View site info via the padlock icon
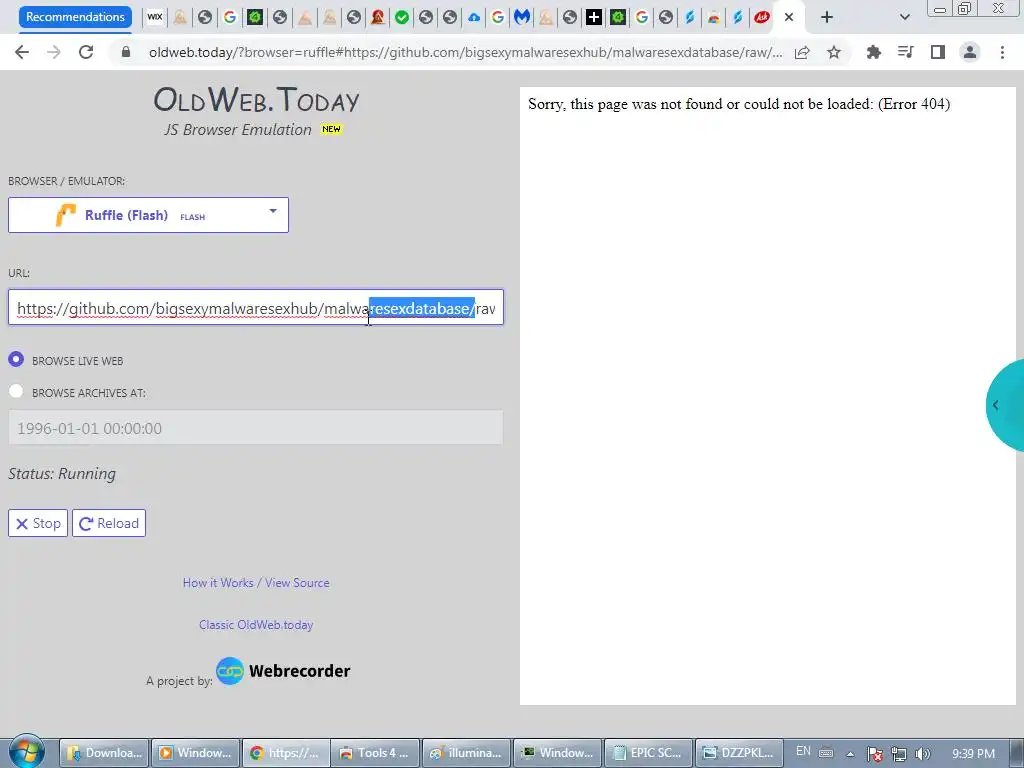1024x768 pixels. pyautogui.click(x=126, y=52)
